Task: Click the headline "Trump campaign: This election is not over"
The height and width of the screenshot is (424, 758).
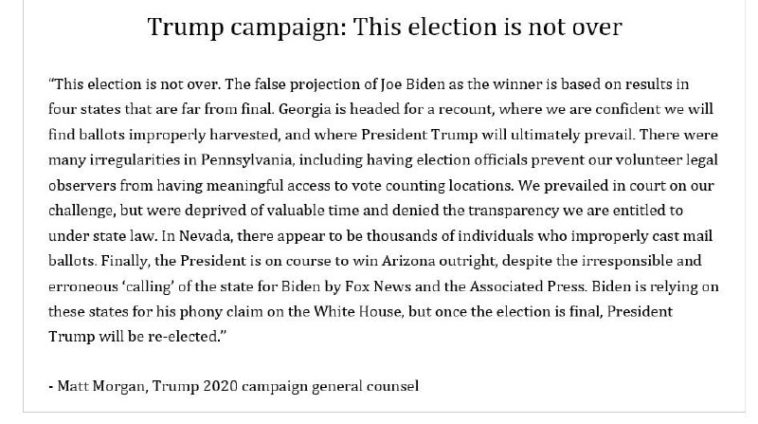Action: [384, 27]
